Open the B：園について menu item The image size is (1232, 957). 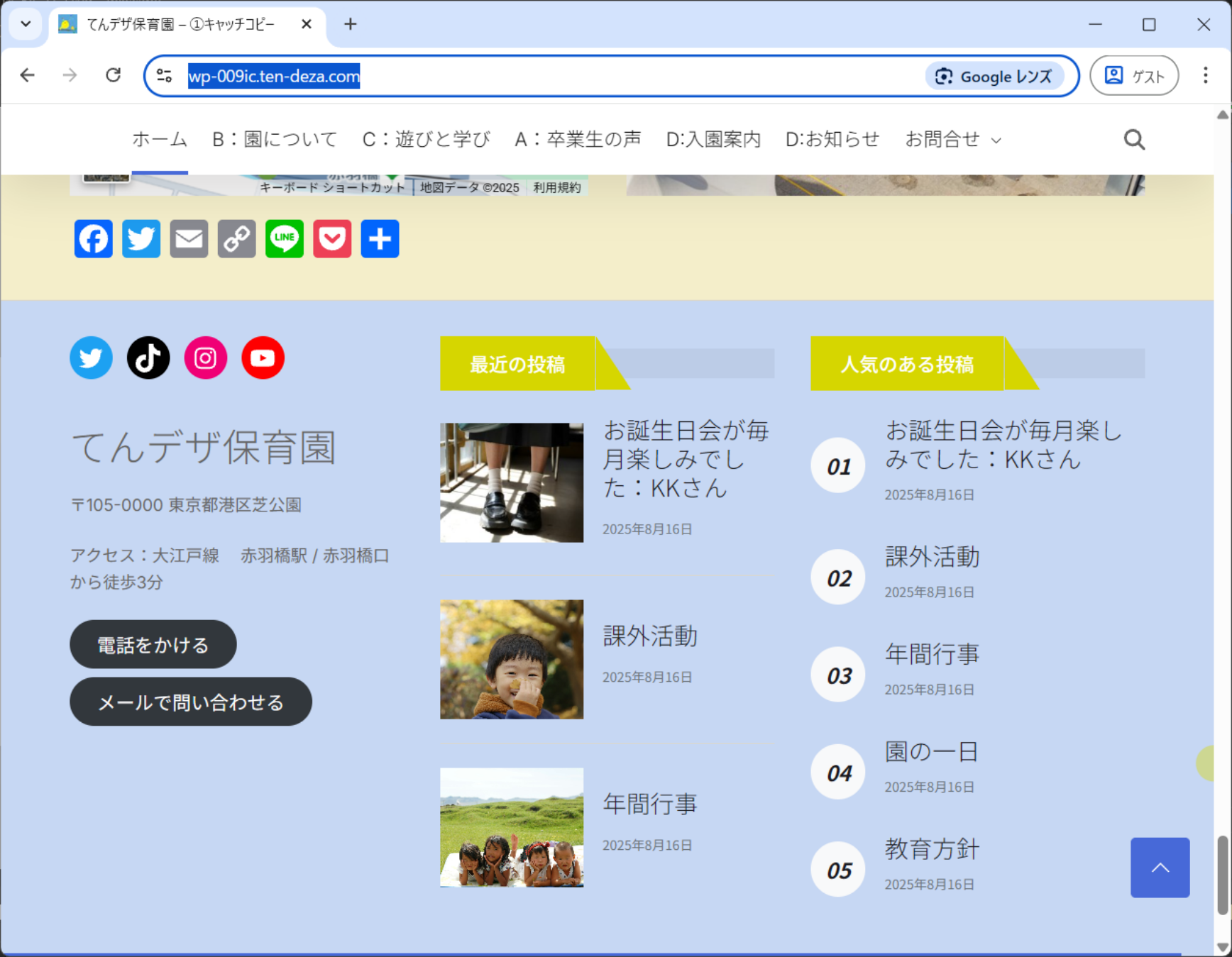click(275, 140)
